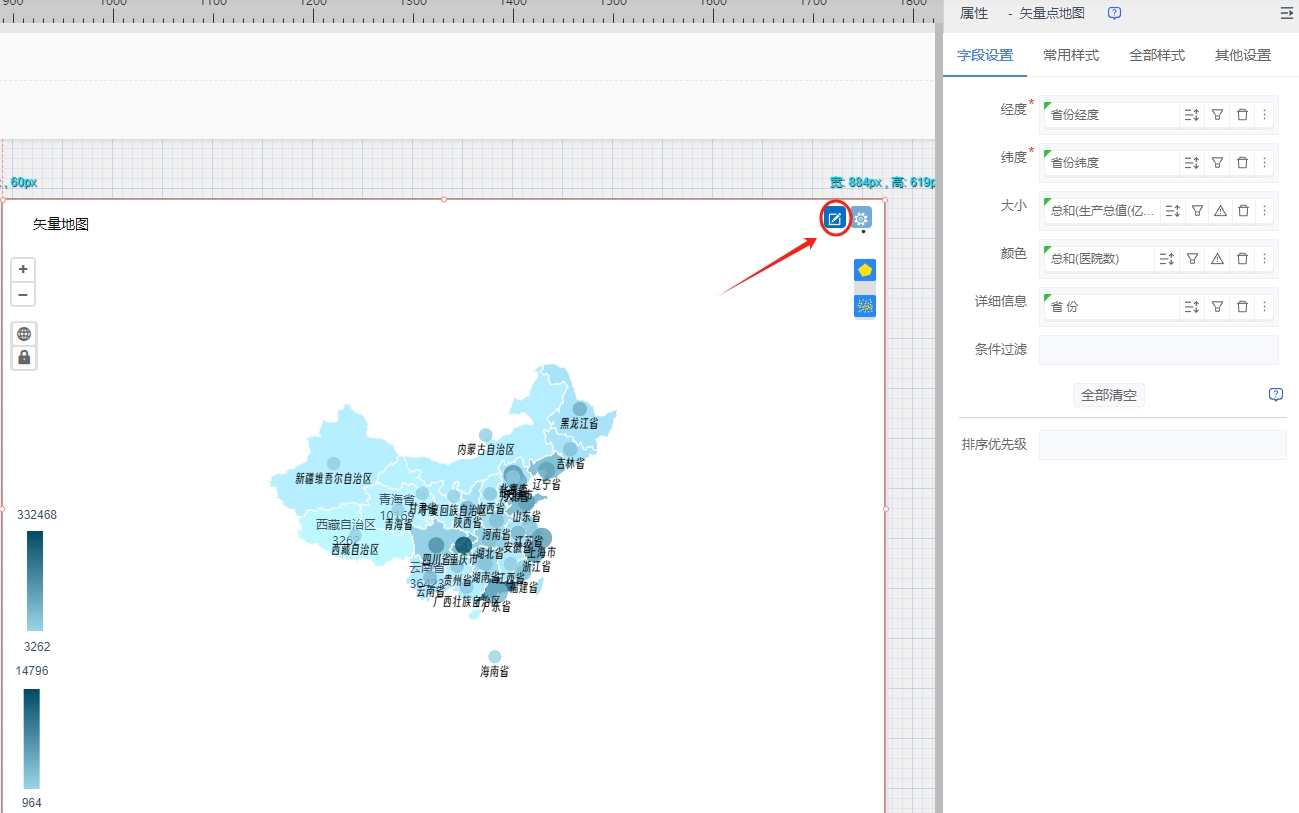Delete the 省份经度 field with trash icon
This screenshot has height=813, width=1299.
pos(1242,115)
